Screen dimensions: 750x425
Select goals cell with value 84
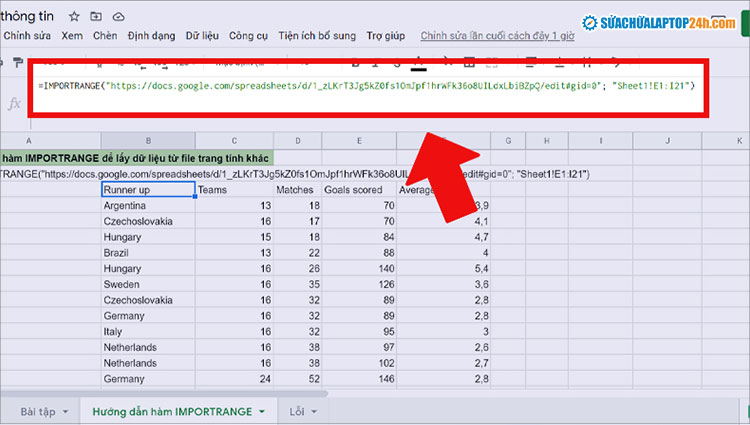pos(359,237)
